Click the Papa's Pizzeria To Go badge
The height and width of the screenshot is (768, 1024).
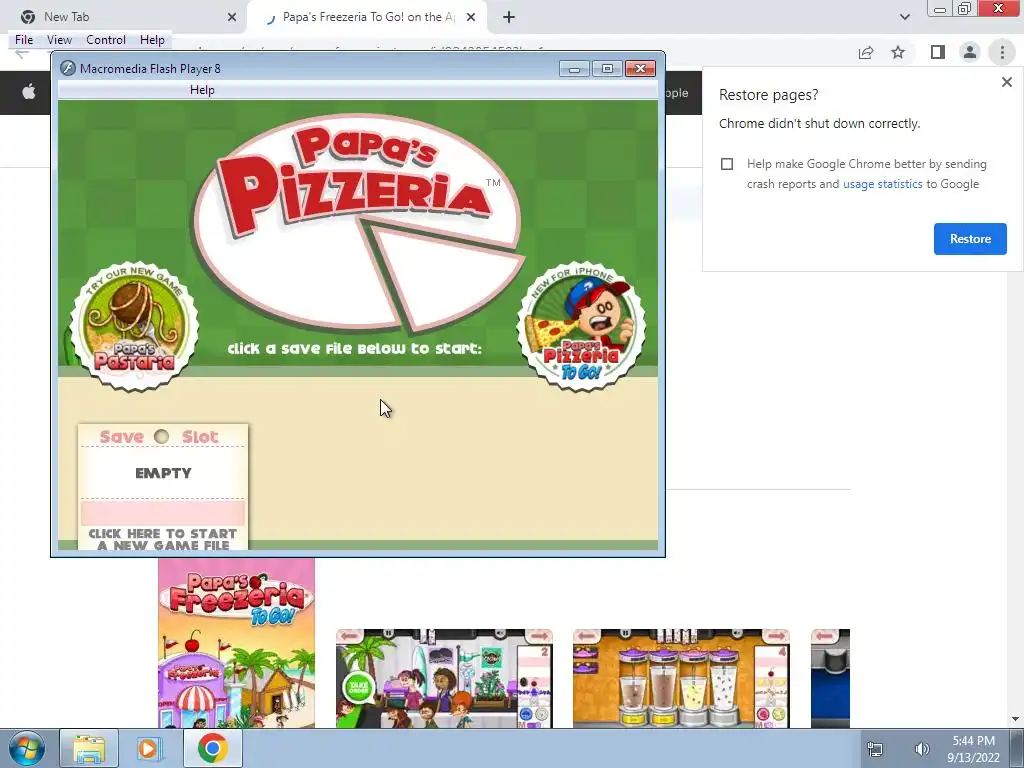[581, 326]
